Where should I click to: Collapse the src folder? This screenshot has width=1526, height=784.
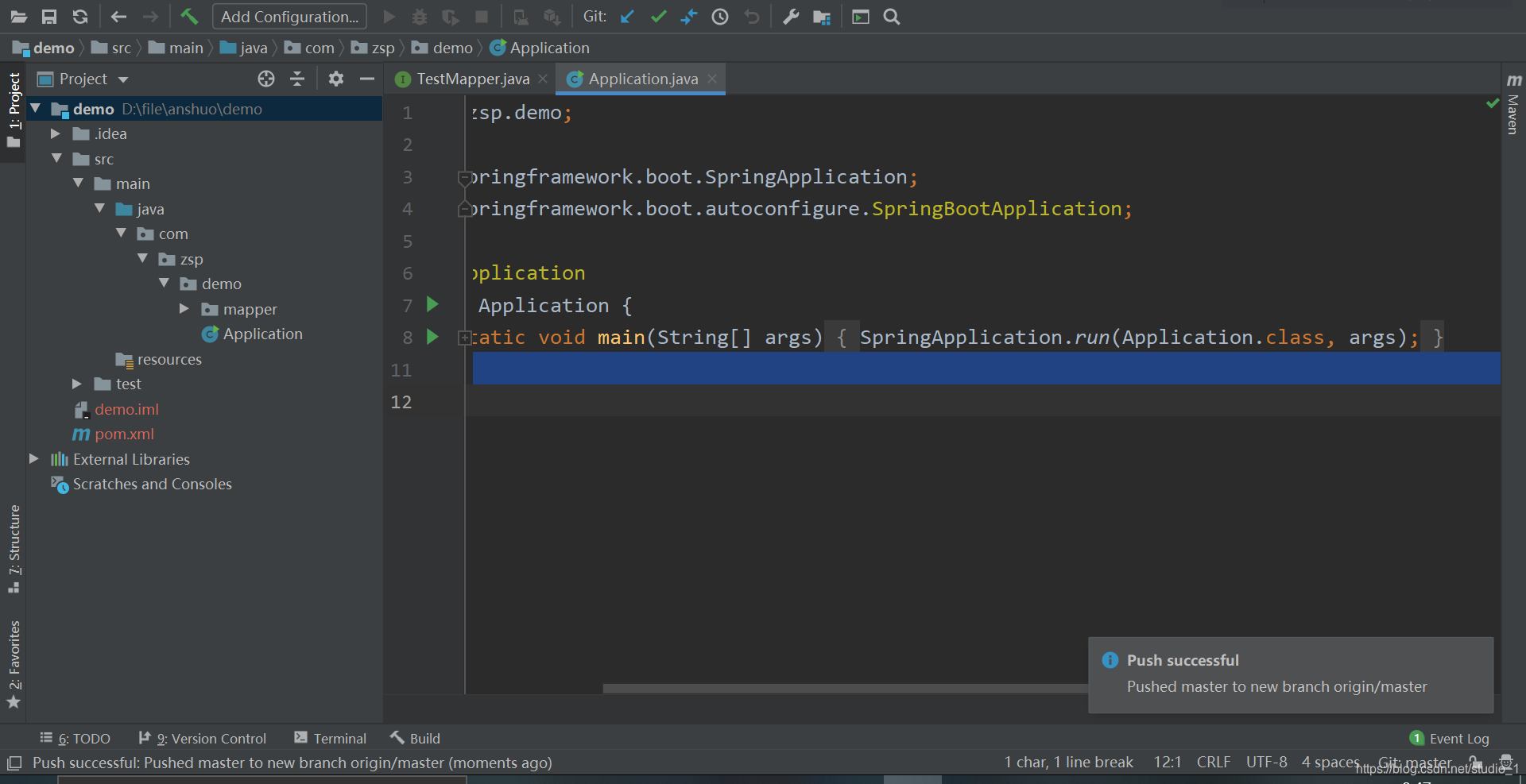coord(57,158)
